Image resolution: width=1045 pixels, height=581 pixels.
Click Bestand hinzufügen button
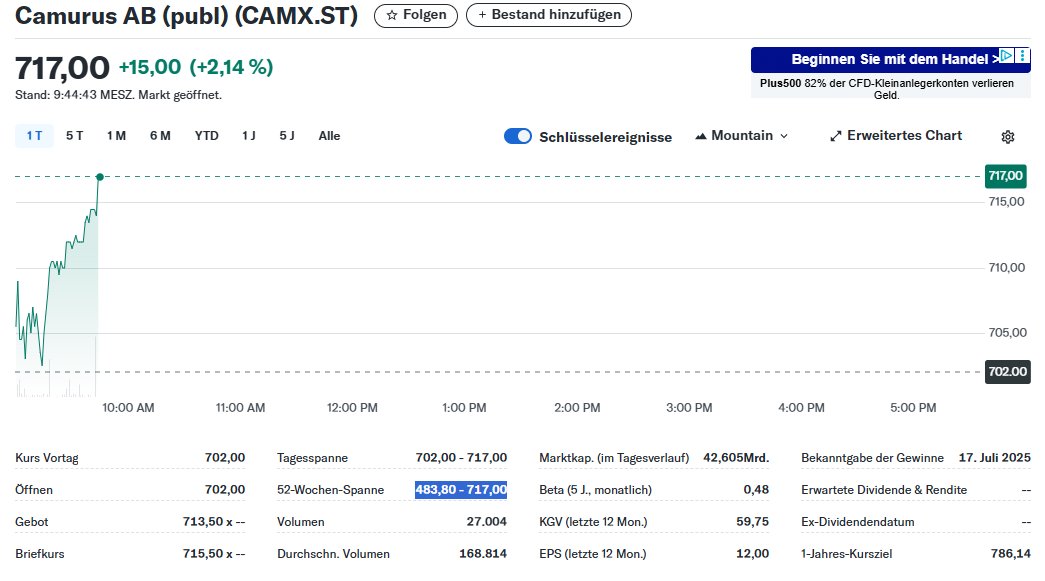[x=548, y=15]
